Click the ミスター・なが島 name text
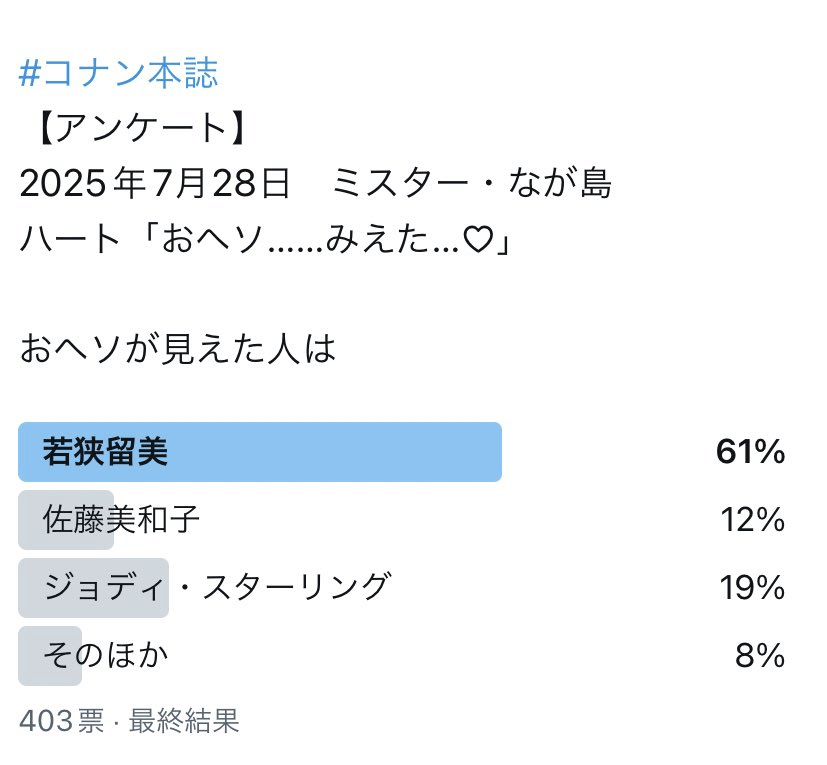Viewport: 827px width, 765px height. pos(472,183)
